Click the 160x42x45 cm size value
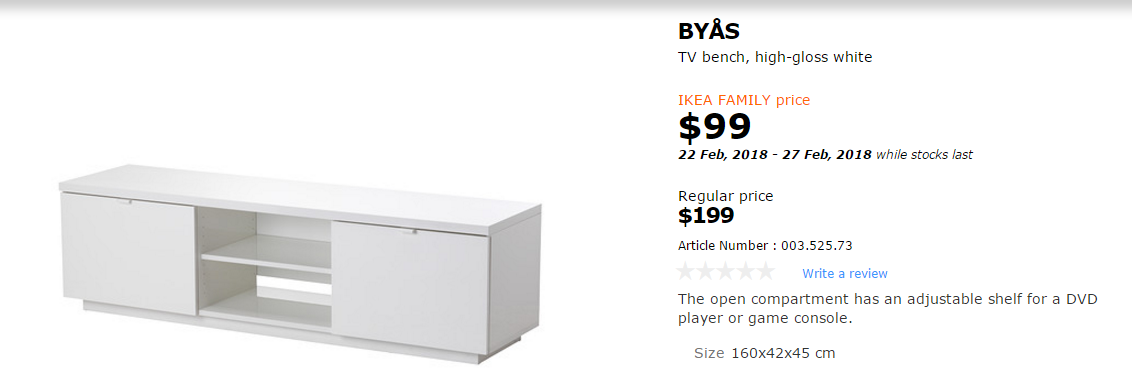 (783, 353)
